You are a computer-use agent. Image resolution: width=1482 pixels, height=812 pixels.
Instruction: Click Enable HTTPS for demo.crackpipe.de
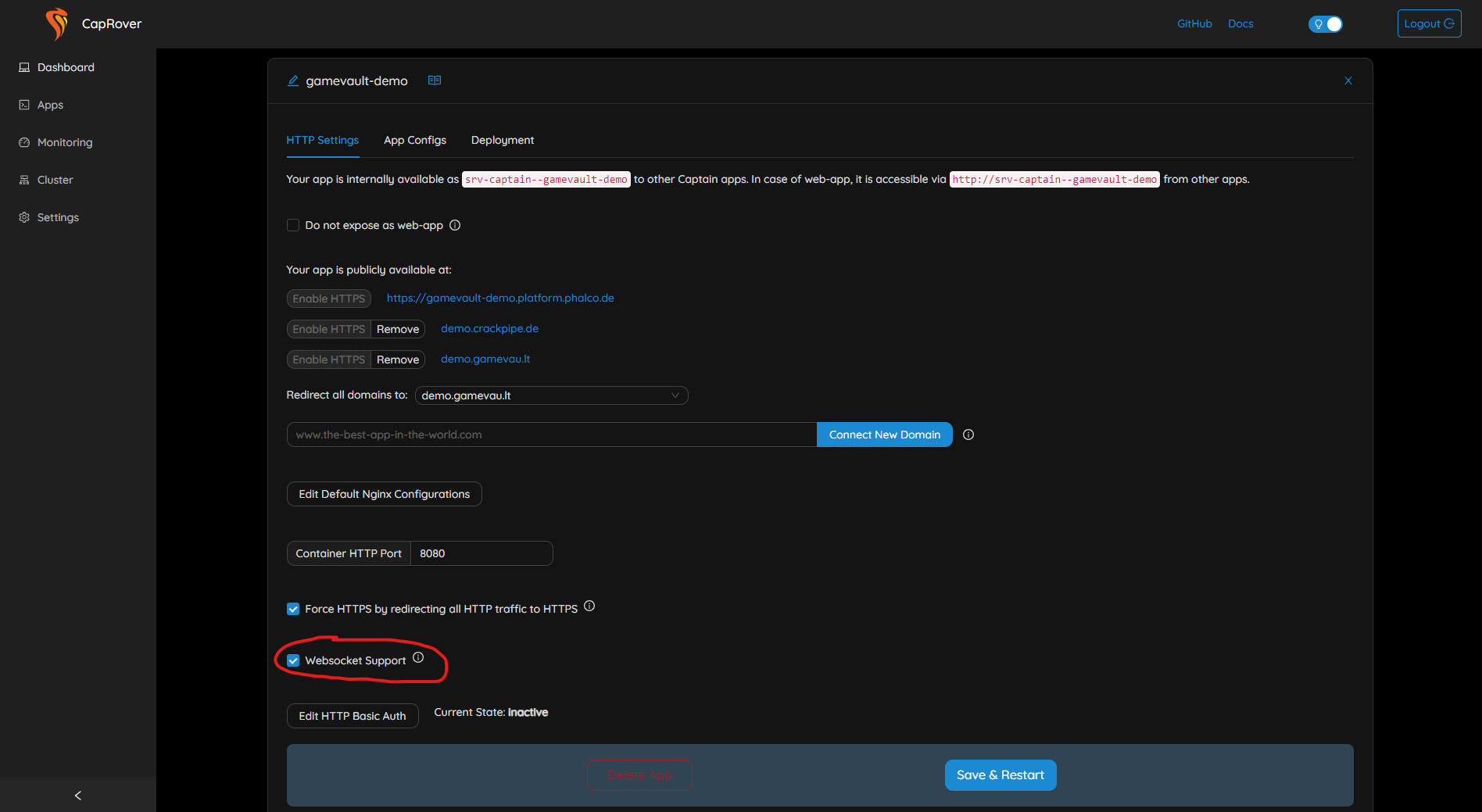coord(328,329)
